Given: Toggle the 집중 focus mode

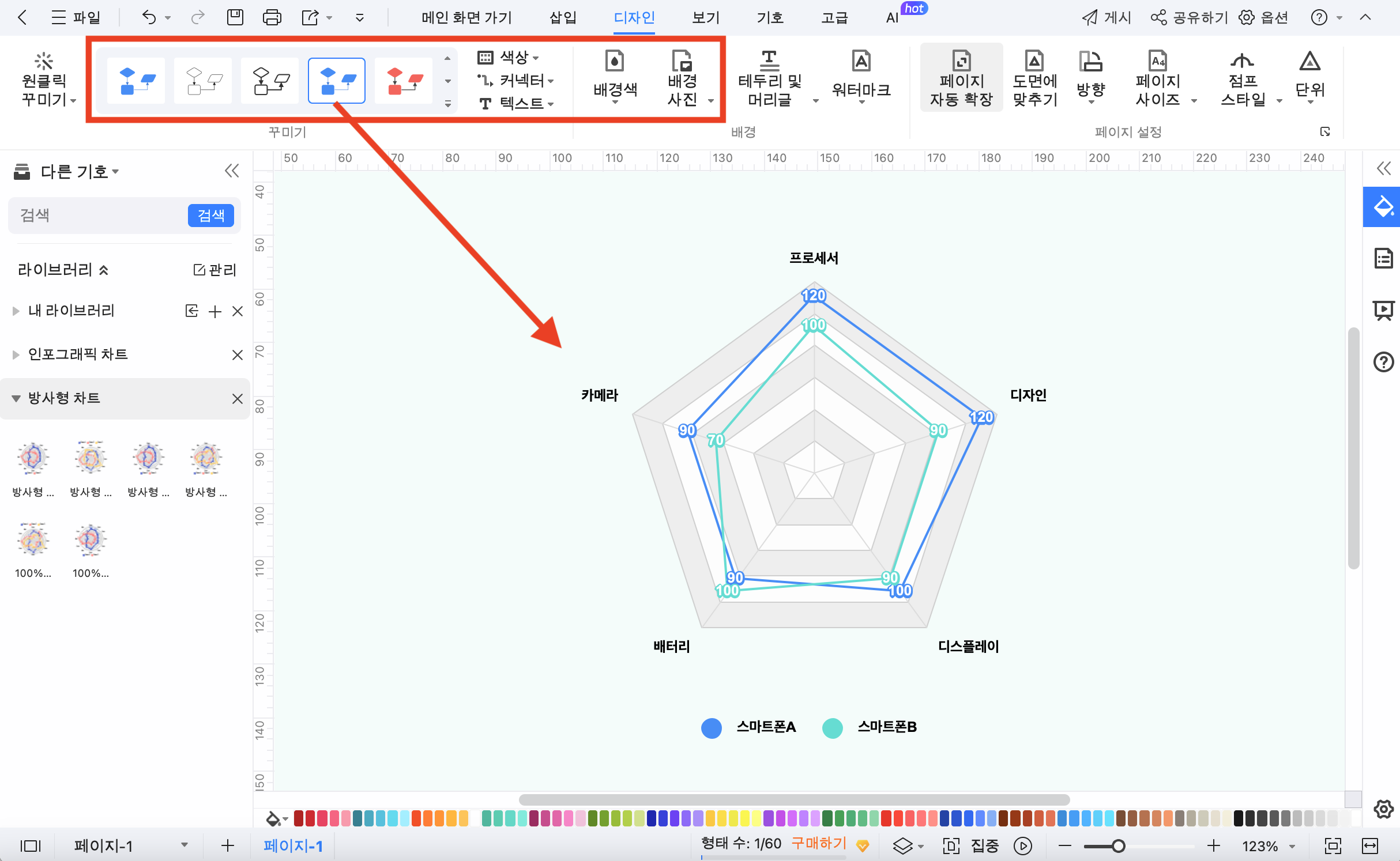Looking at the screenshot, I should [970, 846].
